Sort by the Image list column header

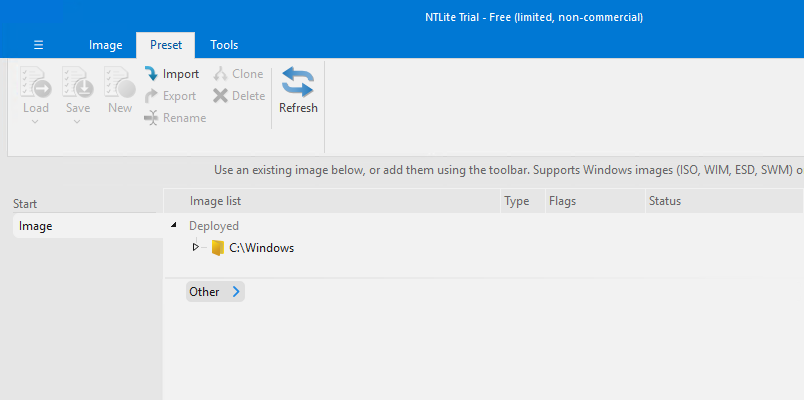click(x=332, y=201)
